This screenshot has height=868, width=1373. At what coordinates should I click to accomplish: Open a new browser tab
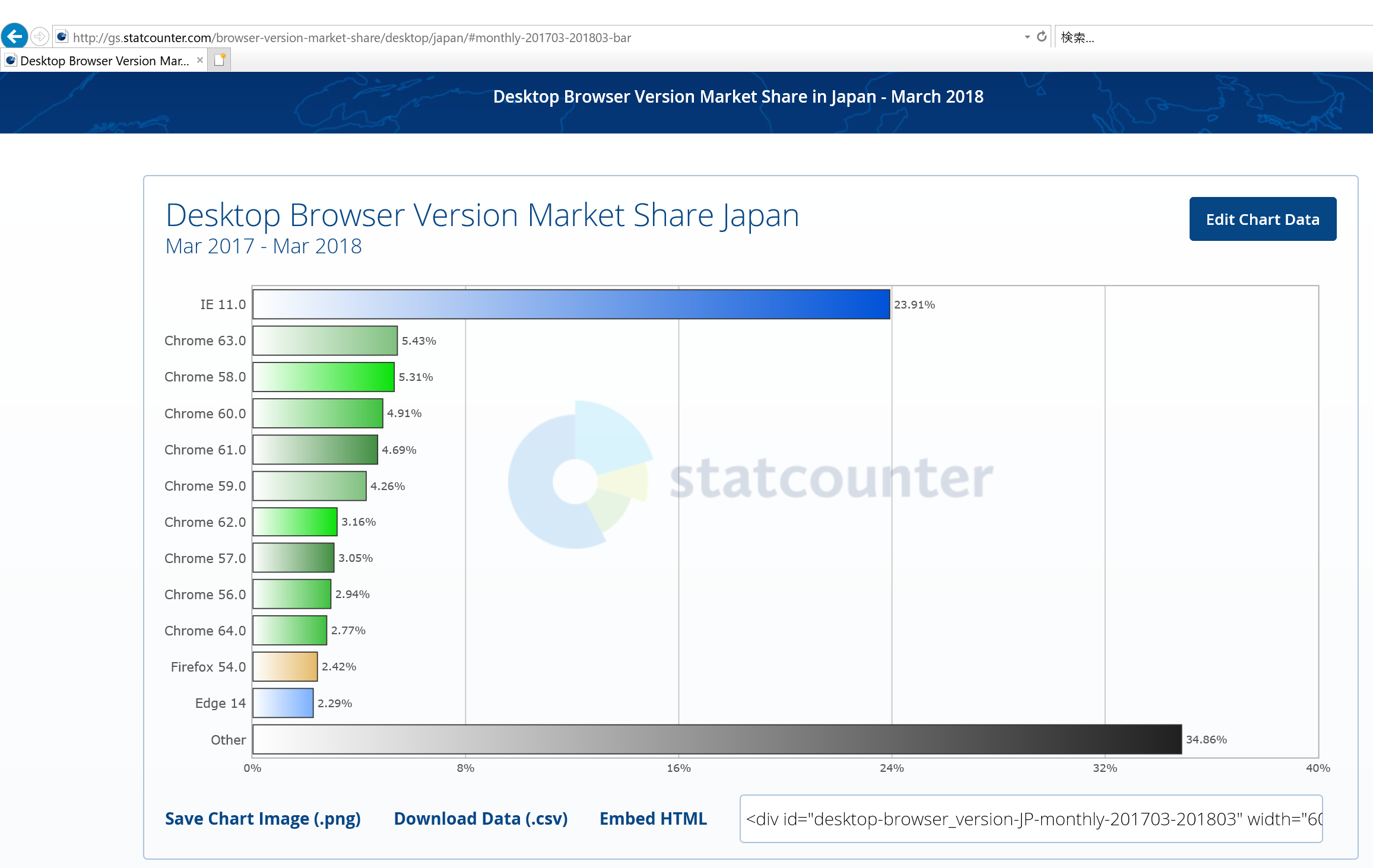219,59
